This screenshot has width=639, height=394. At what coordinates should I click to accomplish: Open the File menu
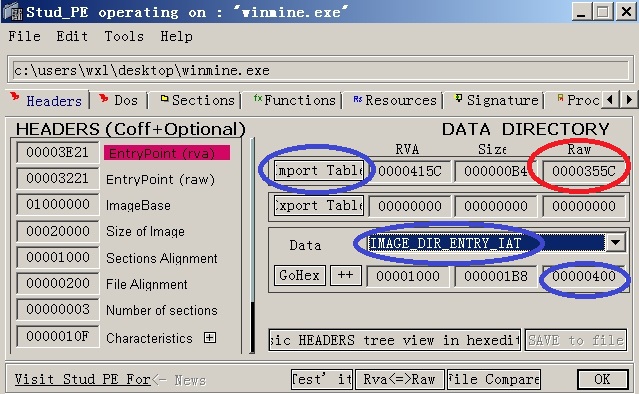pos(24,36)
